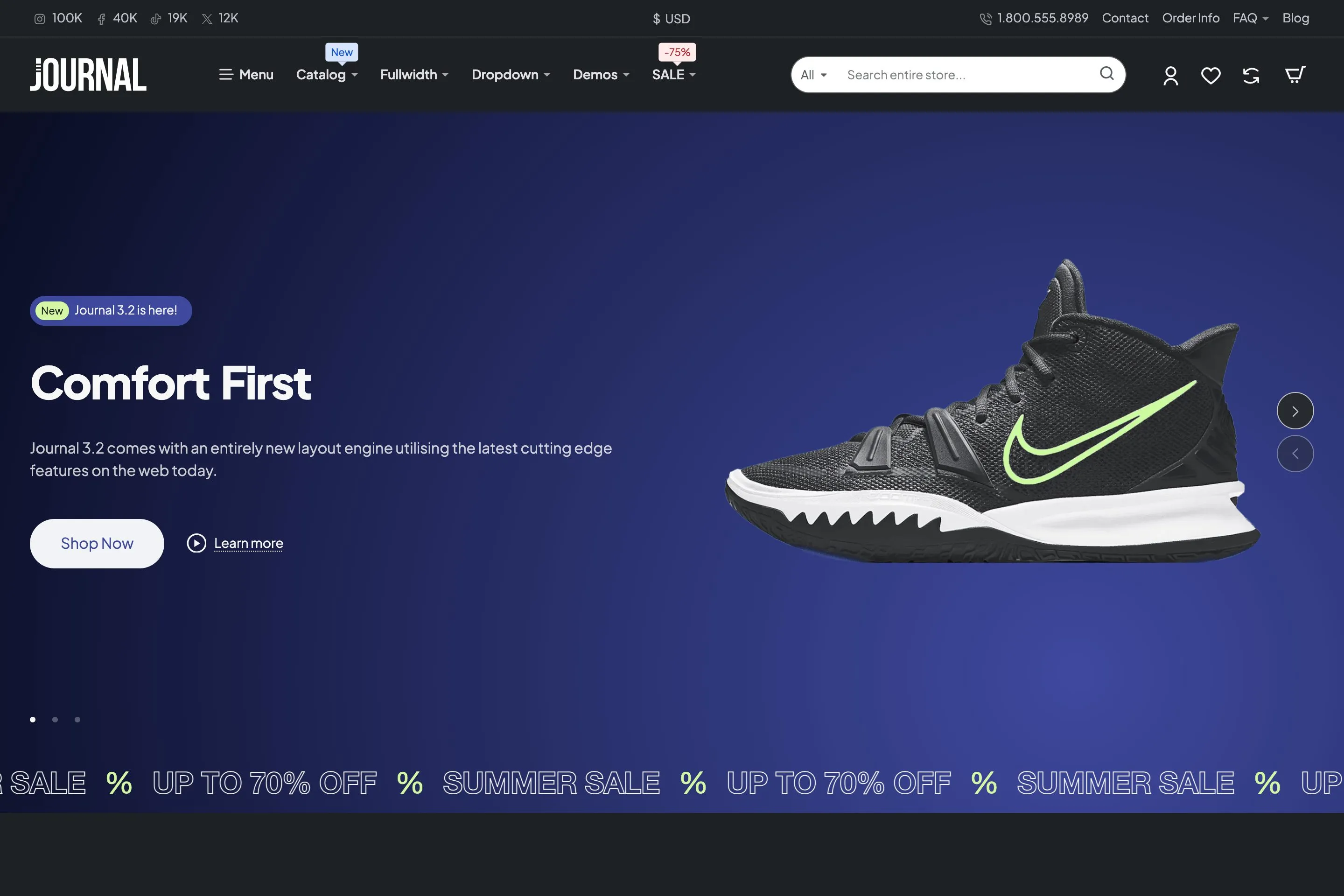Click the play circle icon beside Learn more
Image resolution: width=1344 pixels, height=896 pixels.
196,543
